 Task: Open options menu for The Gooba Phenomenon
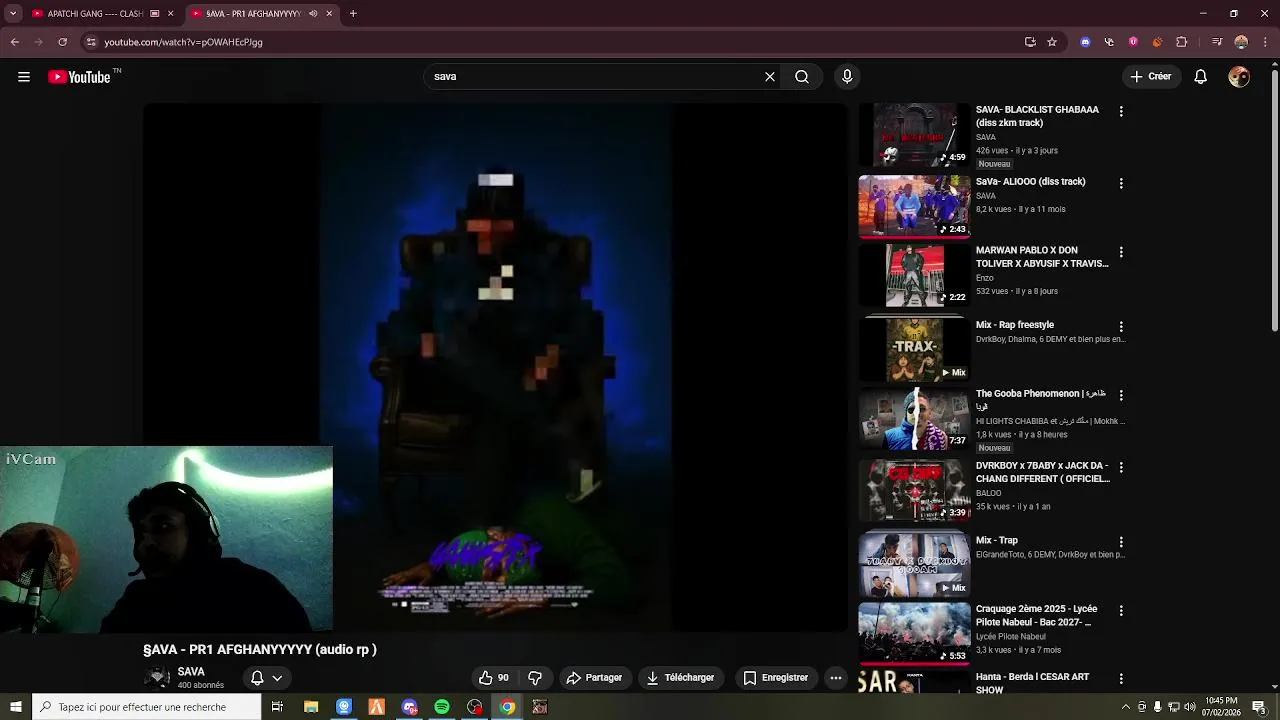1121,396
